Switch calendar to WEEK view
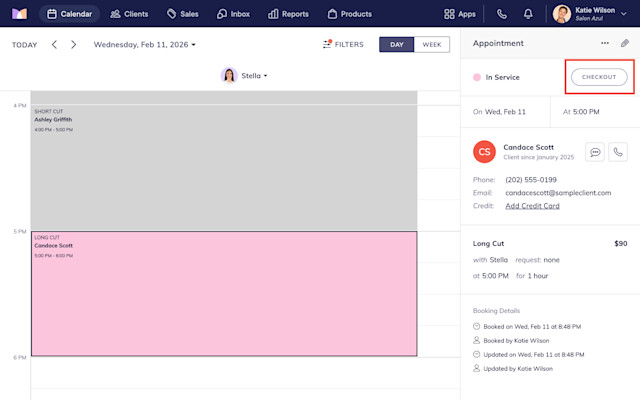 (x=432, y=44)
